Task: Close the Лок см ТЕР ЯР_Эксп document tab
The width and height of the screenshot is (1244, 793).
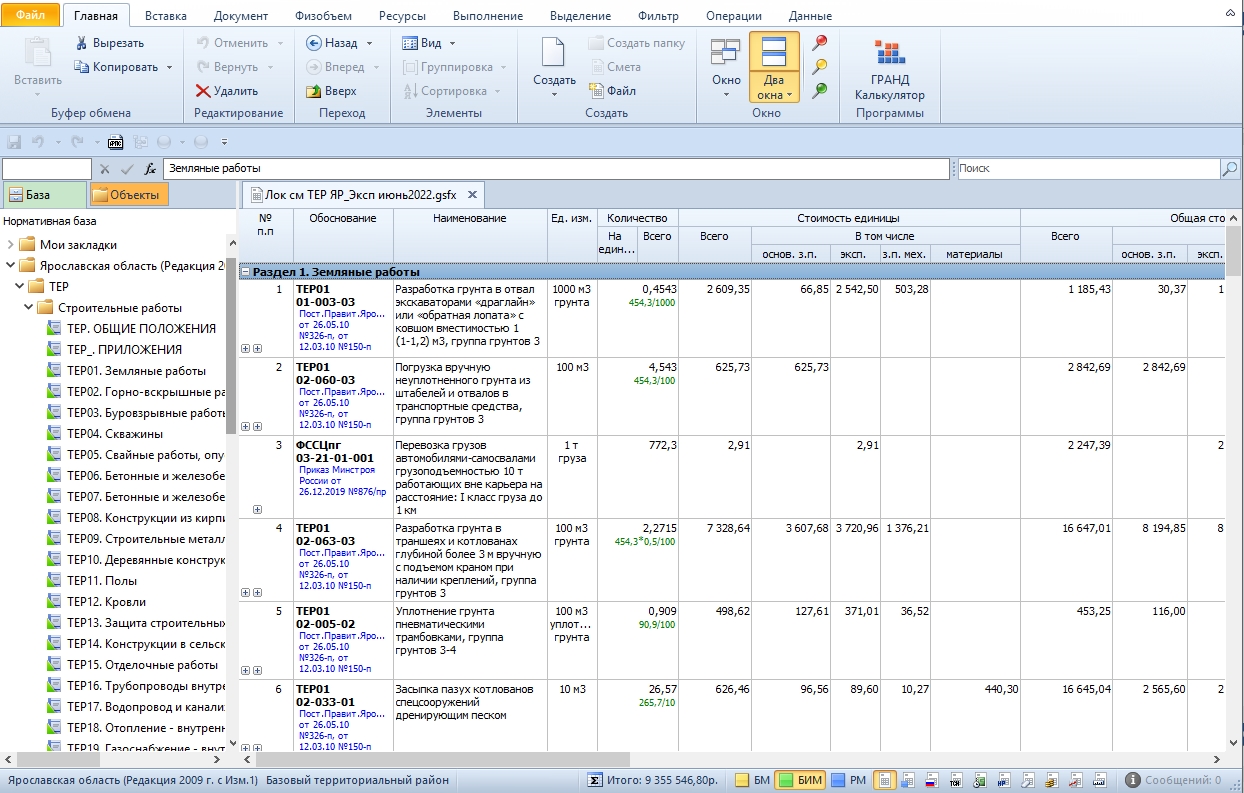Action: 473,195
